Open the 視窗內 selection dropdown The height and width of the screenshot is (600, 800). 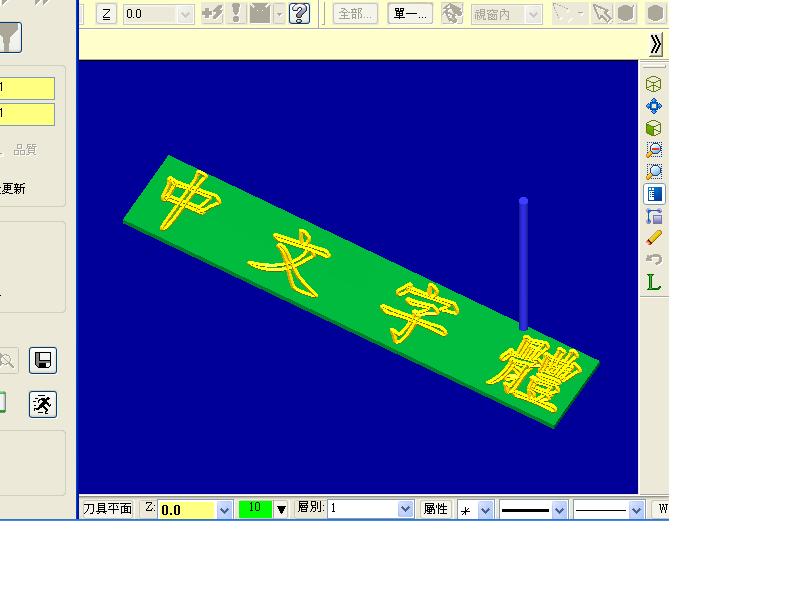point(506,14)
